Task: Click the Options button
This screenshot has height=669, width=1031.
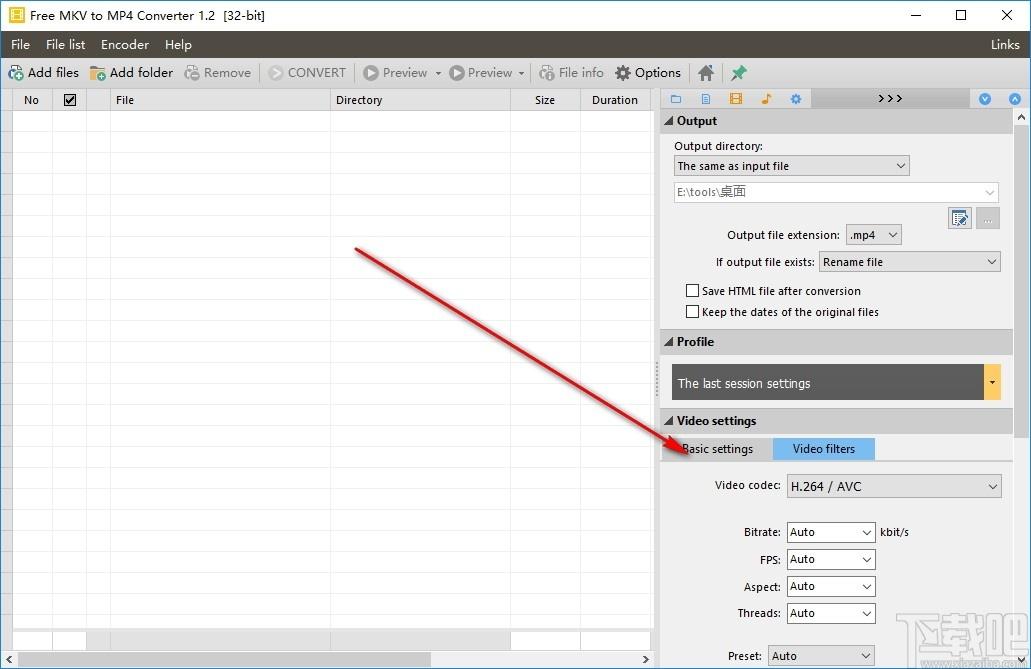Action: click(648, 73)
